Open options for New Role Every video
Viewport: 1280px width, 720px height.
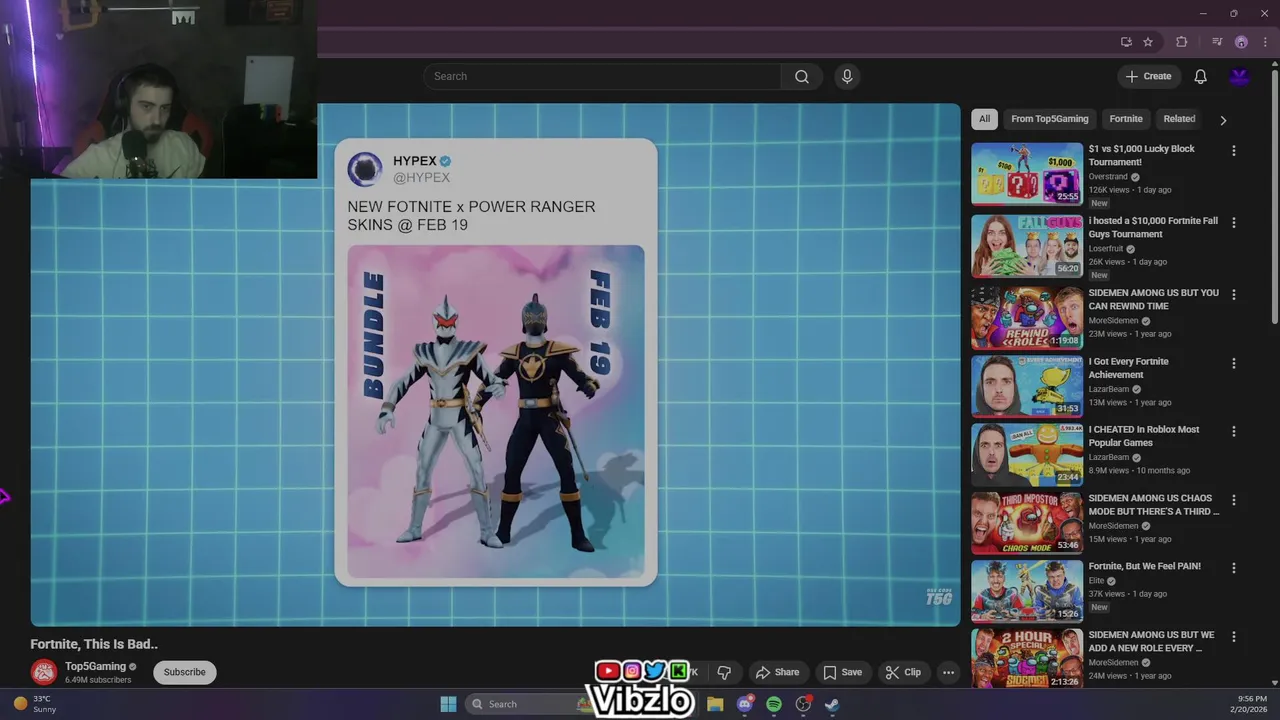click(1233, 636)
